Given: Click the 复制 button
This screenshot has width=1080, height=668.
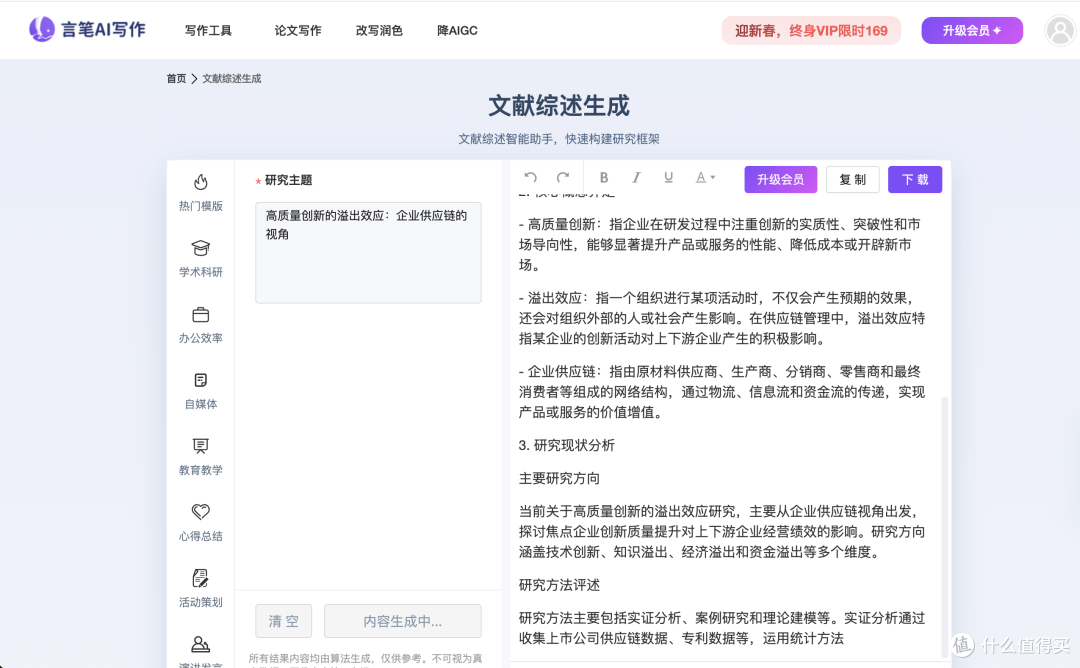Looking at the screenshot, I should (x=852, y=180).
